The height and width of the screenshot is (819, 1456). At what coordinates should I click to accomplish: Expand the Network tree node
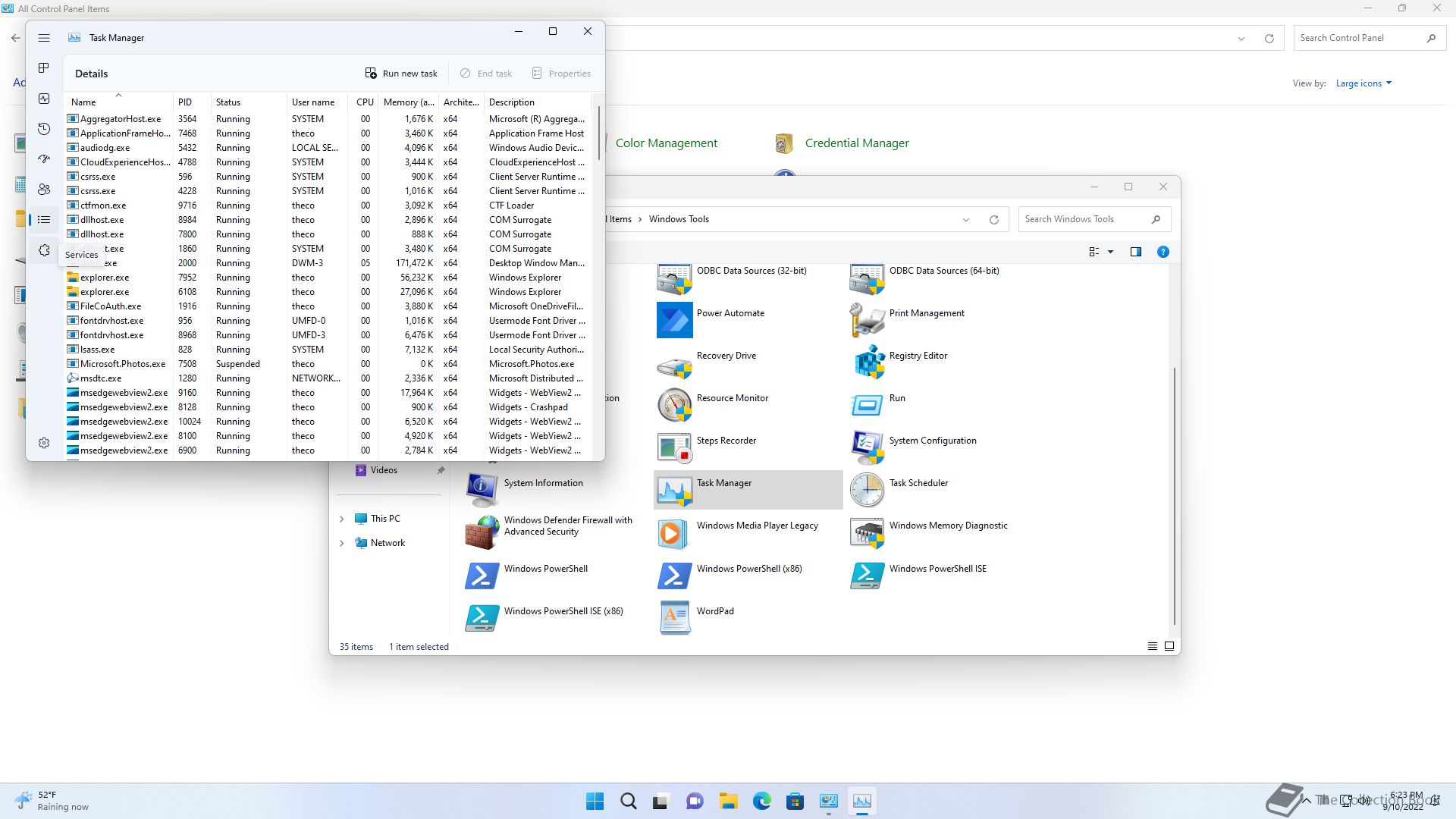tap(341, 543)
